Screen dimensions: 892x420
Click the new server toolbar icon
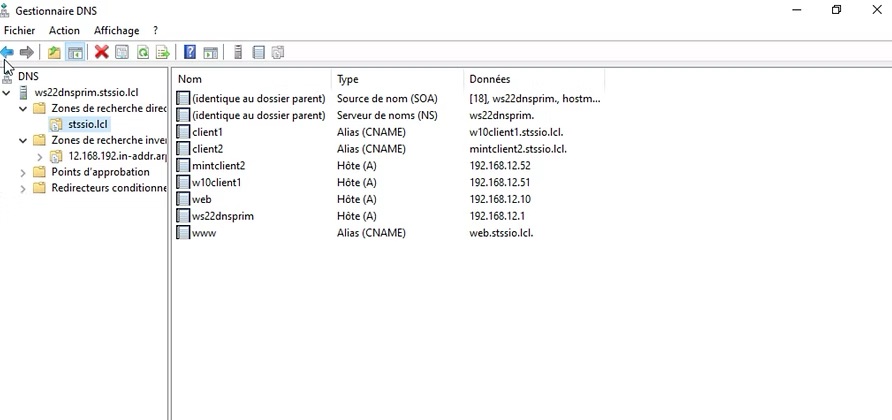click(238, 52)
